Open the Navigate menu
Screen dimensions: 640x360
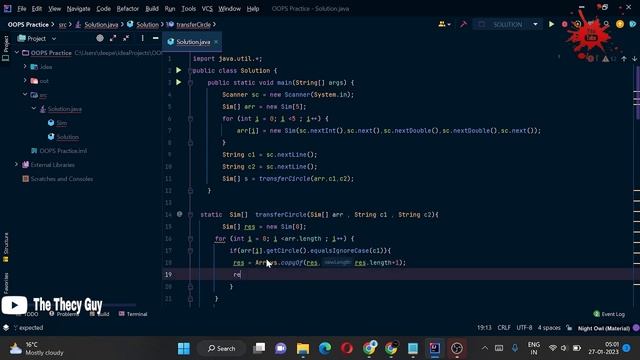coord(78,9)
